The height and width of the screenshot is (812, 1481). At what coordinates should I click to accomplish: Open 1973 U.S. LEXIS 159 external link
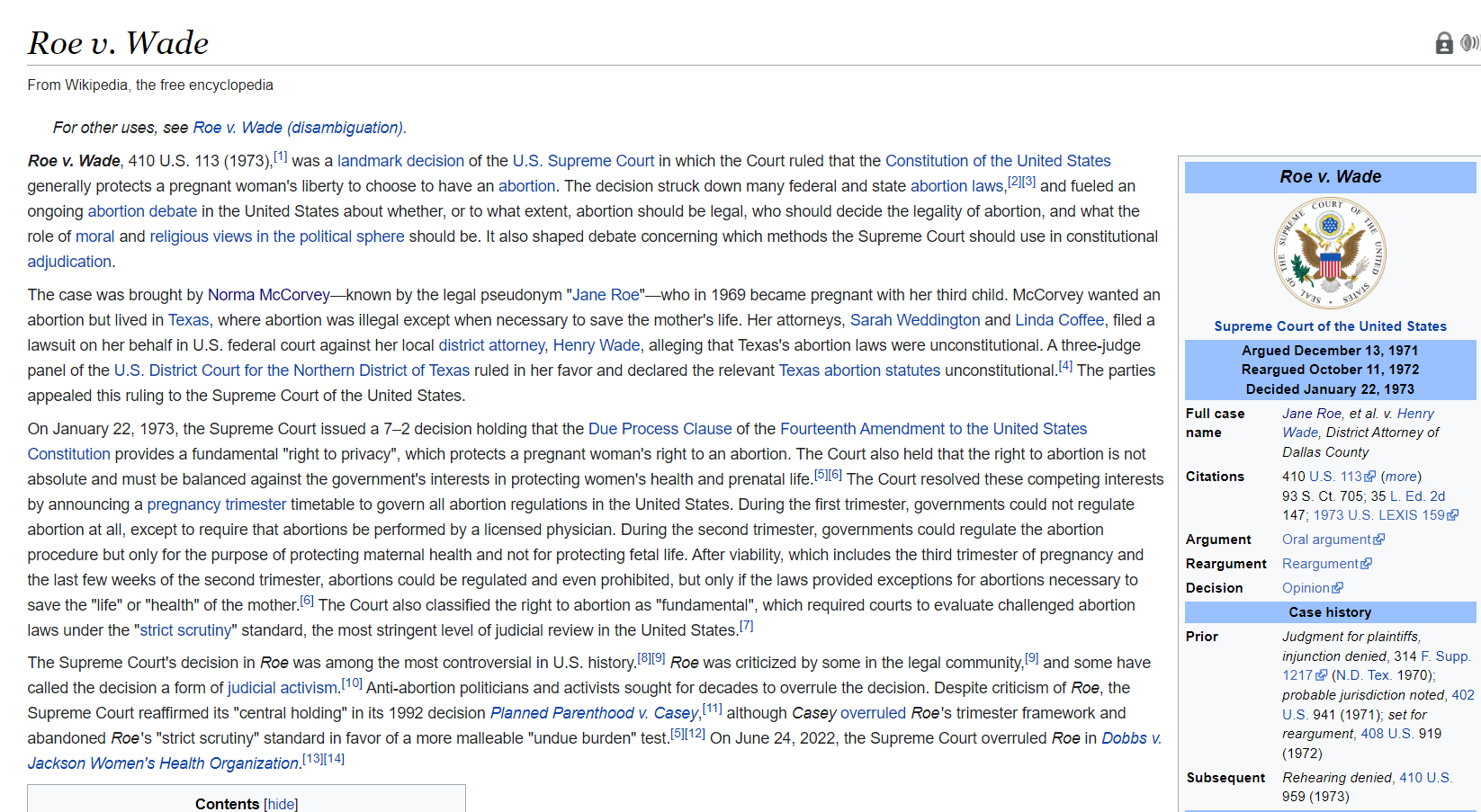[1385, 515]
